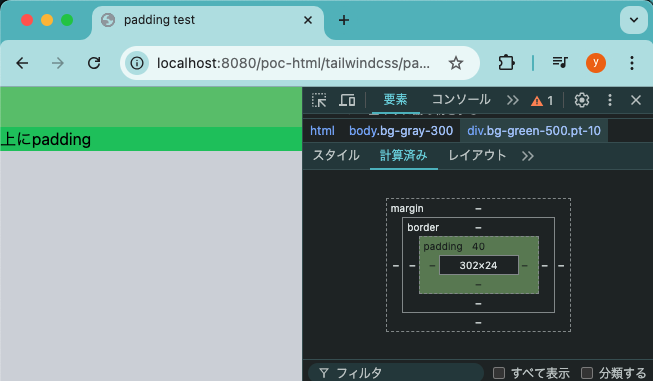Open a new tab with plus button

(x=344, y=20)
